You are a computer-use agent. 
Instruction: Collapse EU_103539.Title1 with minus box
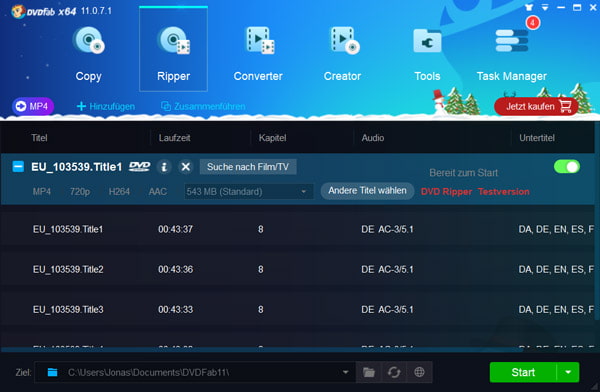point(18,167)
